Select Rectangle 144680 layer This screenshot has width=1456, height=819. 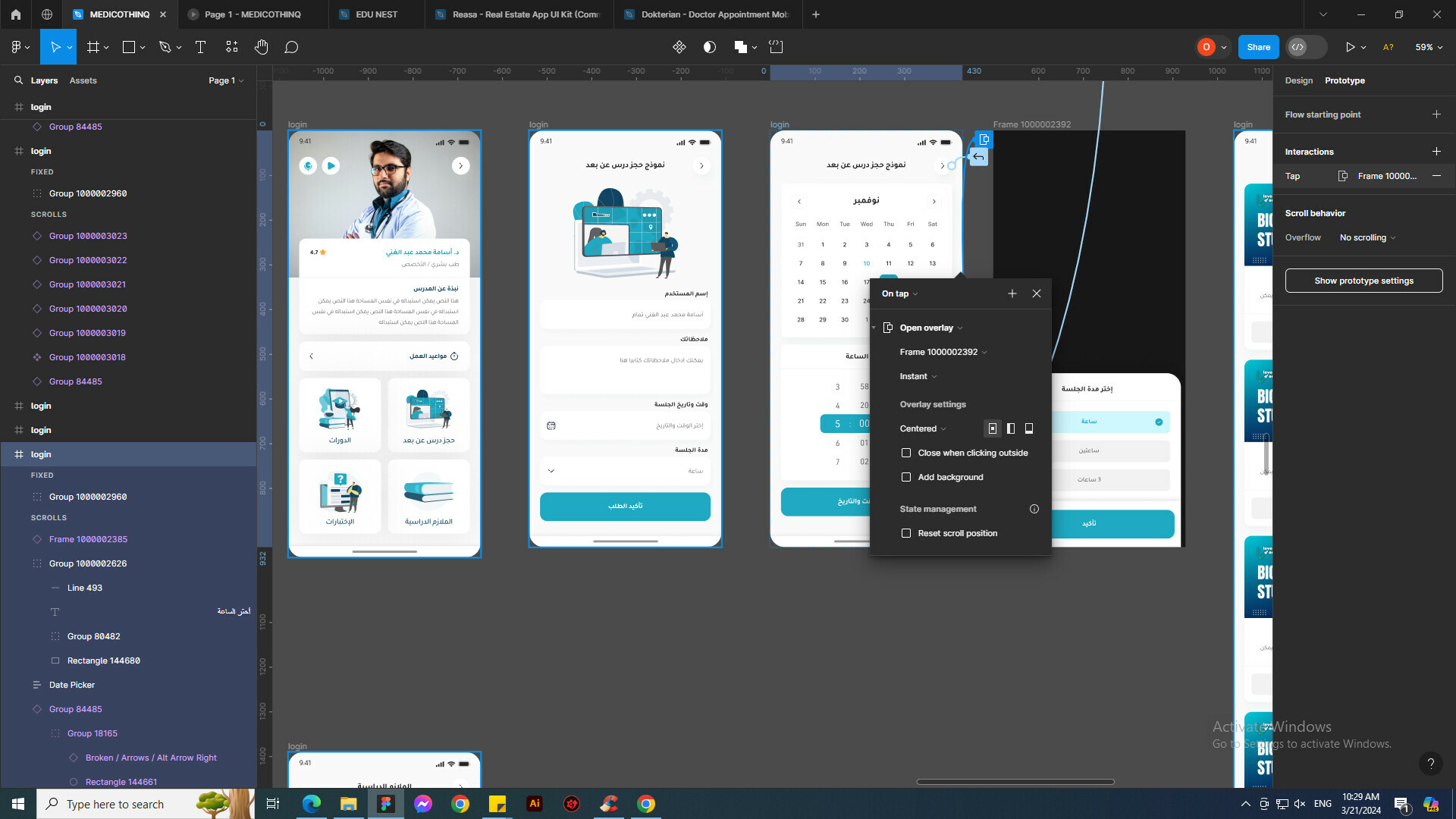pos(103,661)
